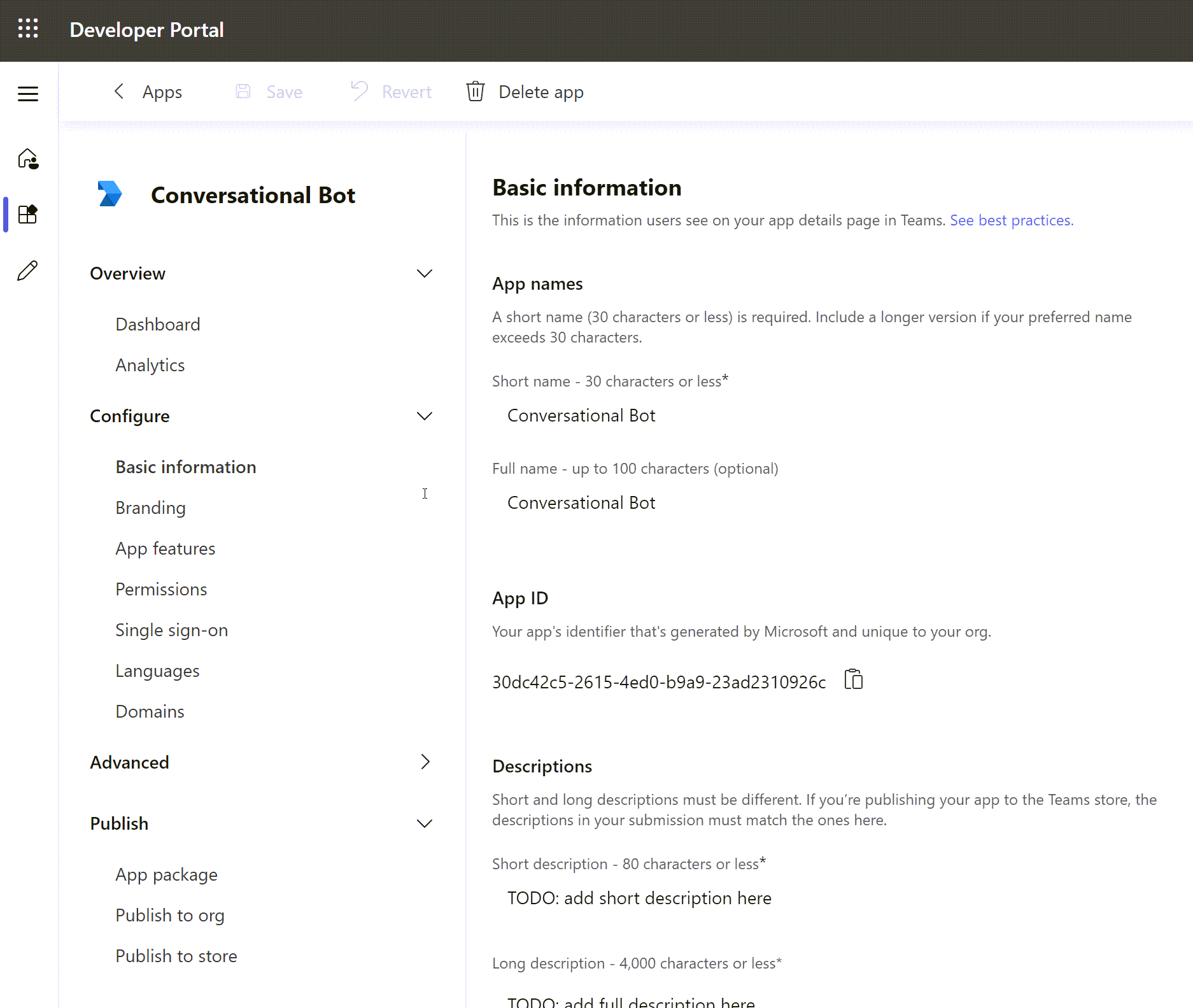Click the Save button label
The image size is (1193, 1008).
pyautogui.click(x=285, y=92)
